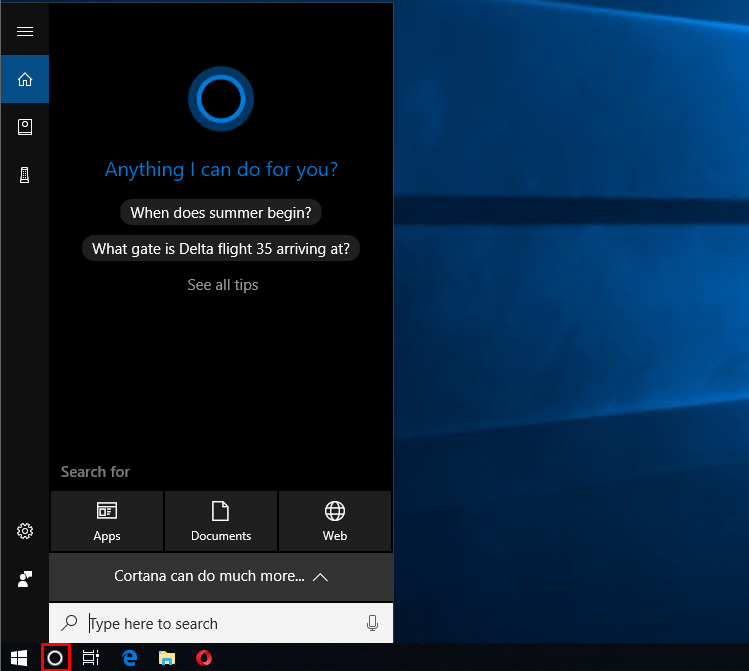The image size is (749, 671).
Task: Open Cortana settings gear icon
Action: (25, 531)
